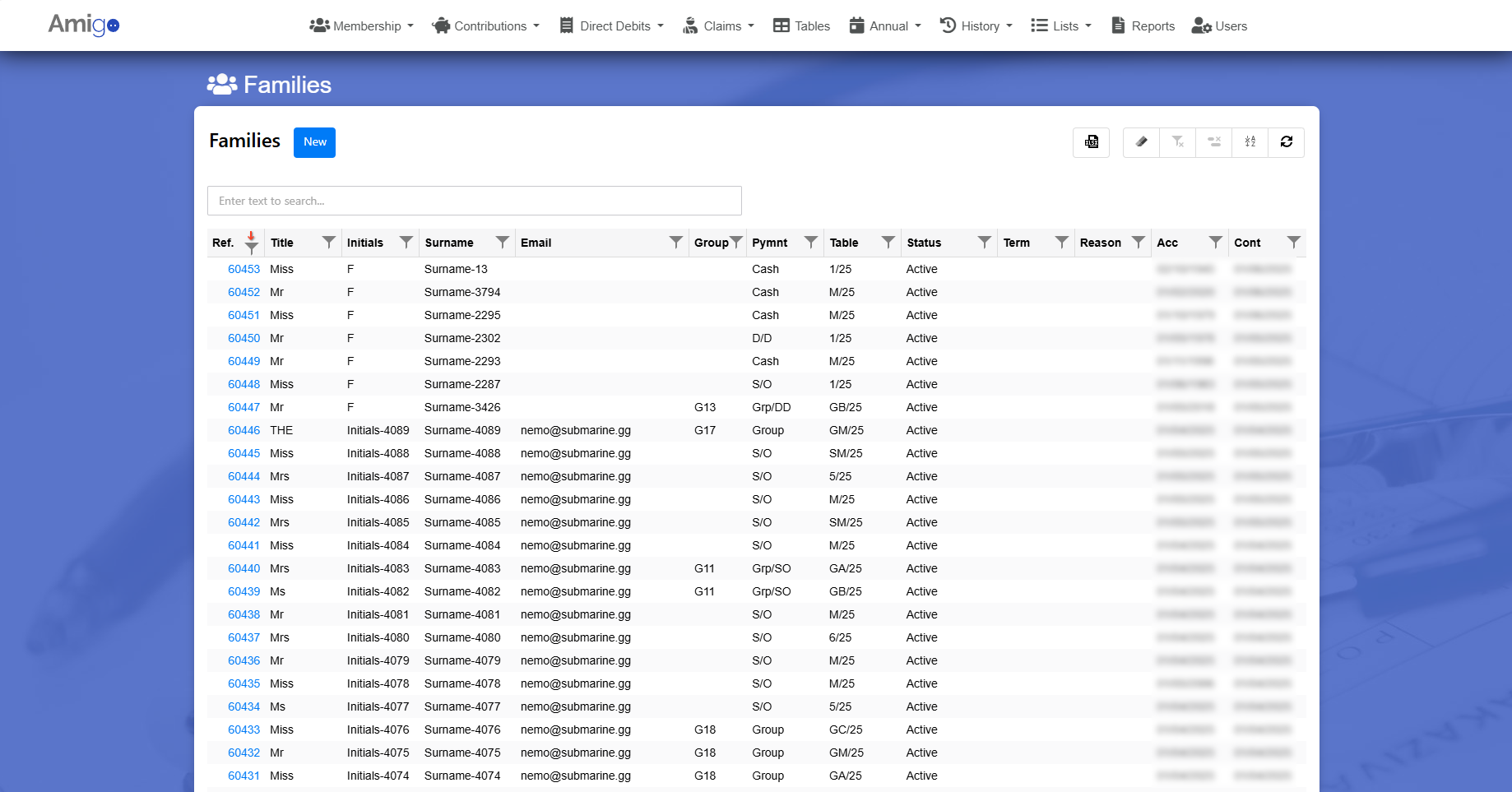This screenshot has width=1512, height=792.
Task: Expand the Lists dropdown menu
Action: [x=1061, y=26]
